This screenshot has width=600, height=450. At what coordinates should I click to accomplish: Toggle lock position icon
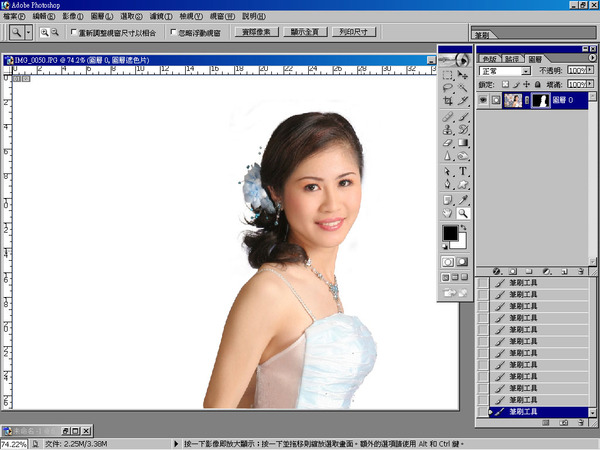527,84
